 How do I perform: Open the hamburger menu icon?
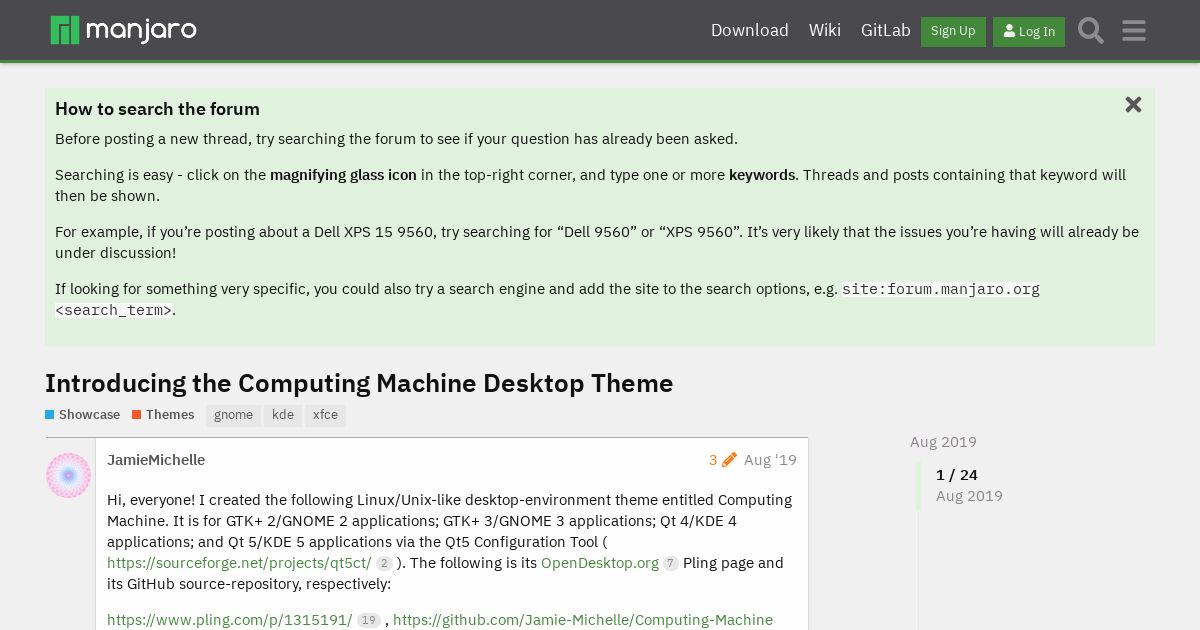tap(1134, 31)
